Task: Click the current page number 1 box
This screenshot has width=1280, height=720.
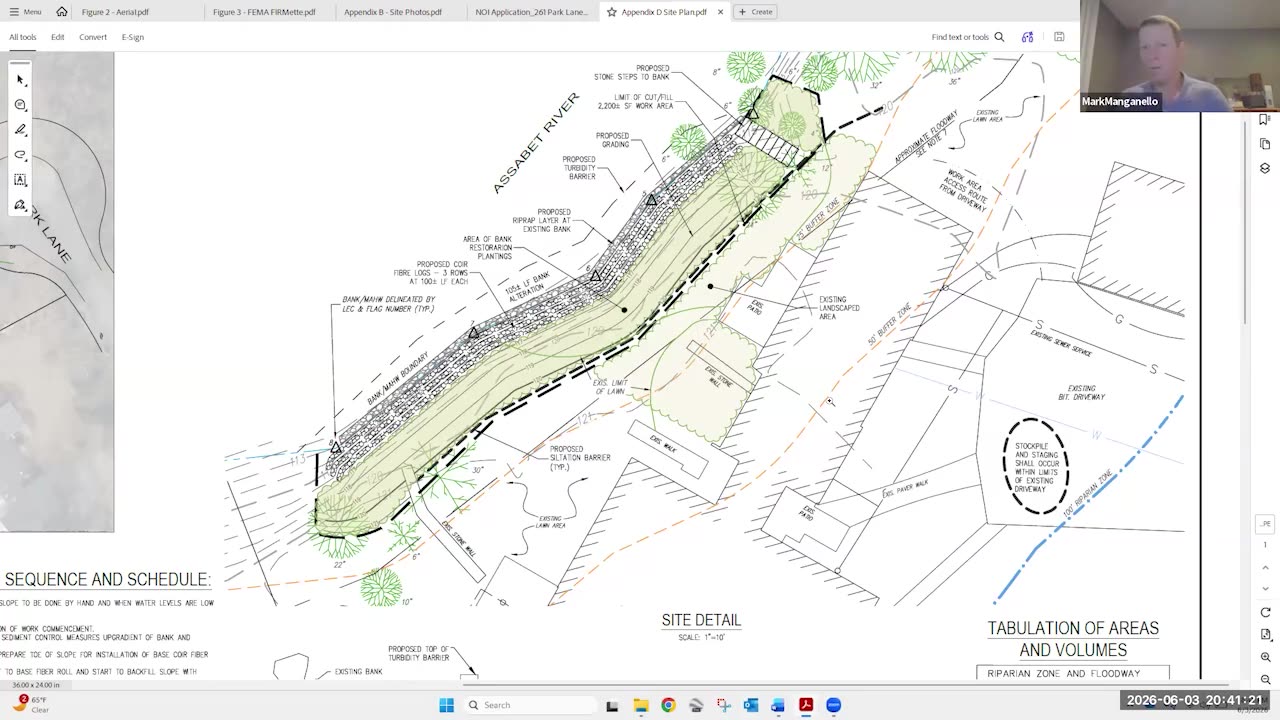Action: coord(1265,545)
